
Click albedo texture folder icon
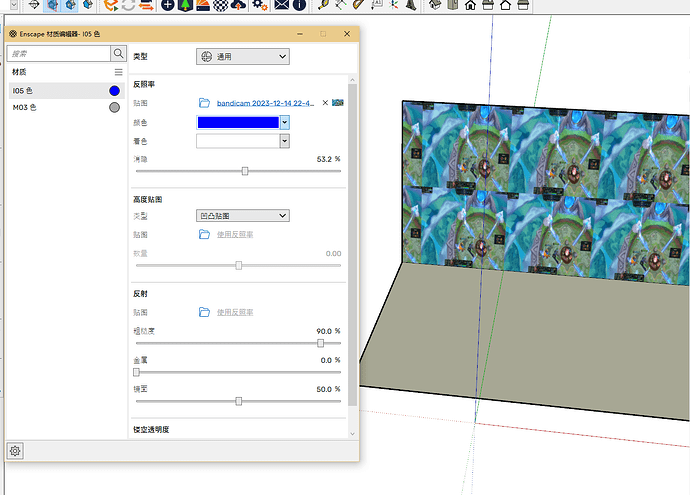pyautogui.click(x=204, y=103)
